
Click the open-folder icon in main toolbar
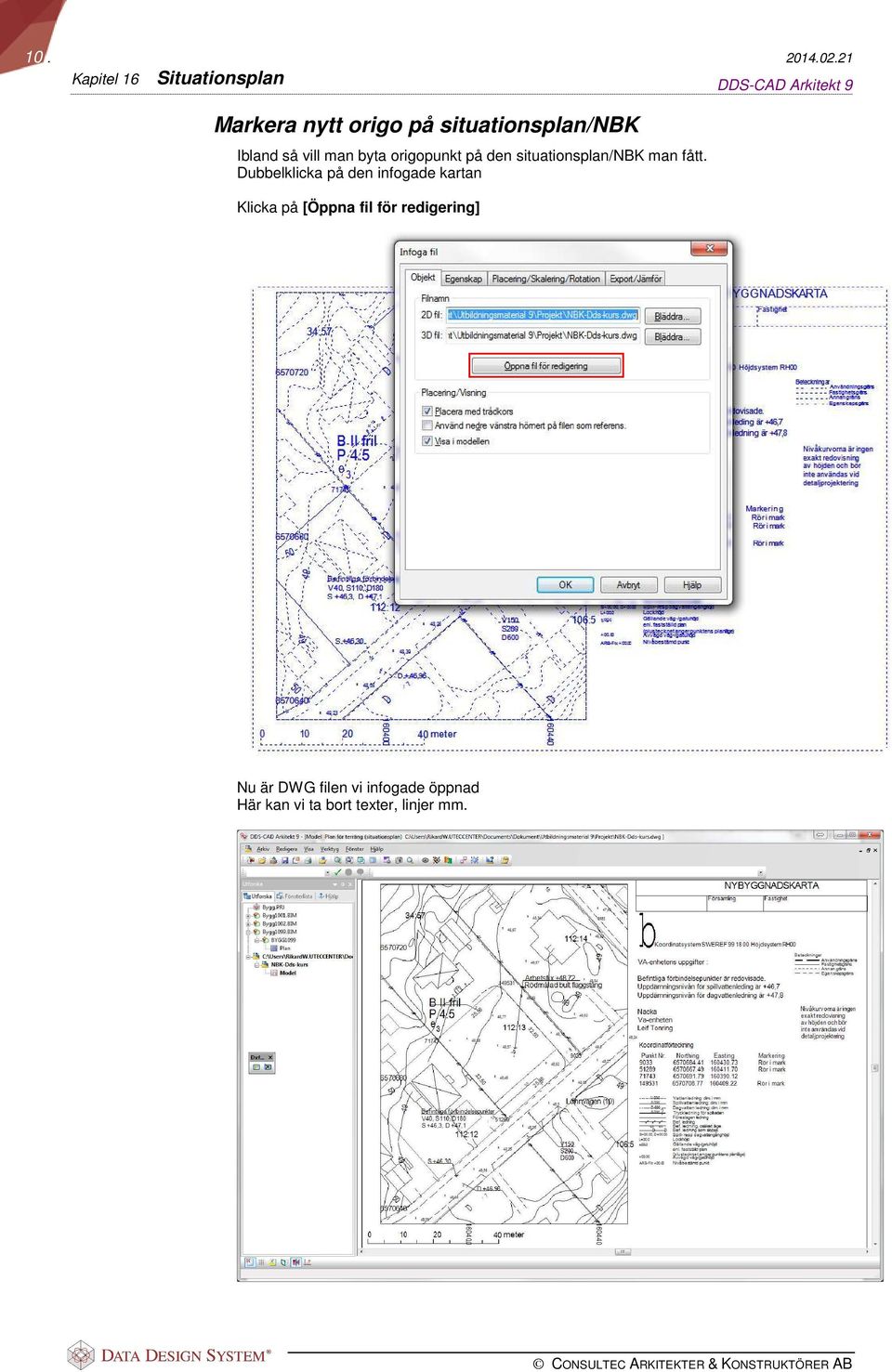click(260, 860)
